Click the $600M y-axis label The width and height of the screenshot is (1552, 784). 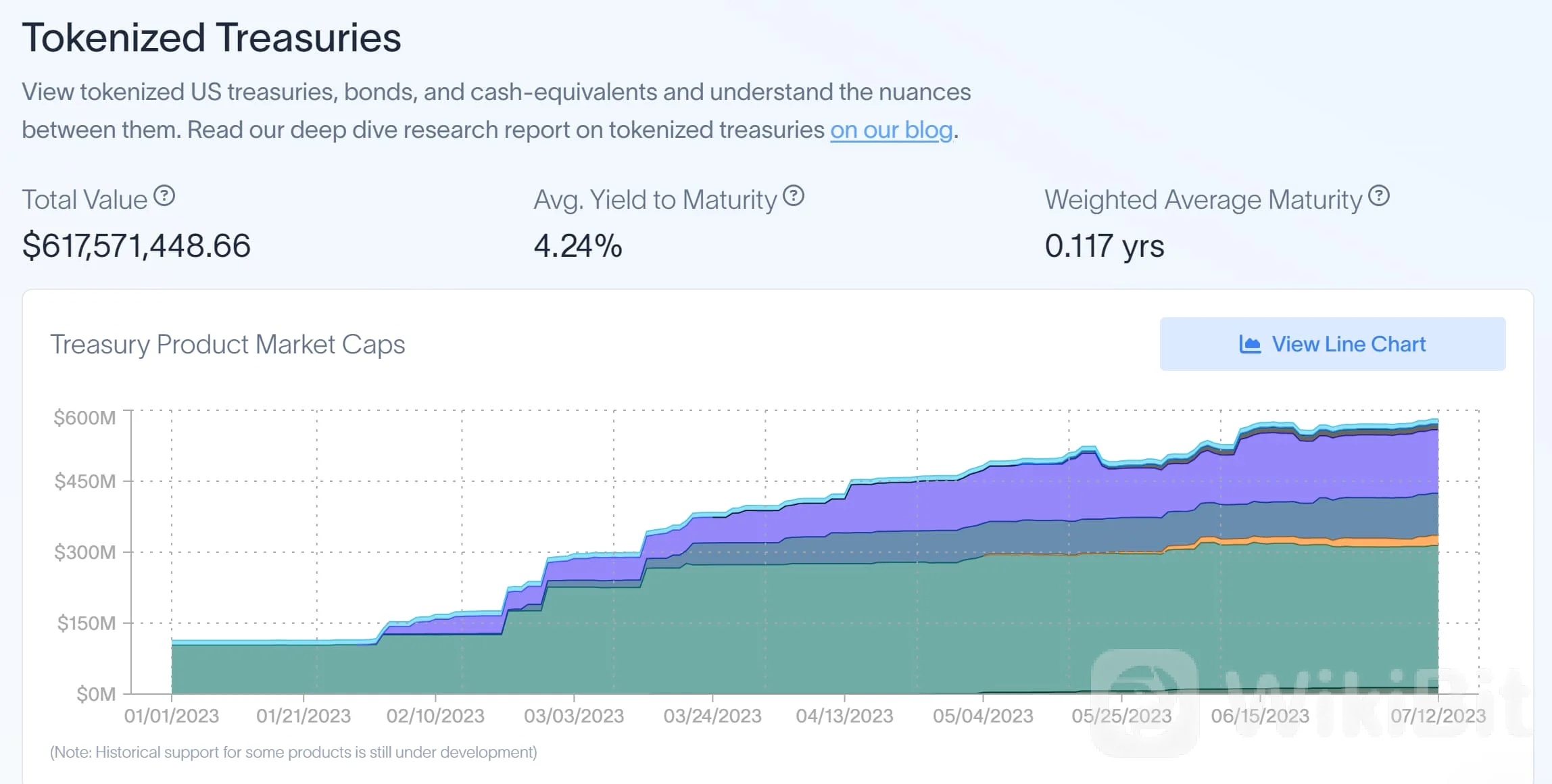coord(84,418)
